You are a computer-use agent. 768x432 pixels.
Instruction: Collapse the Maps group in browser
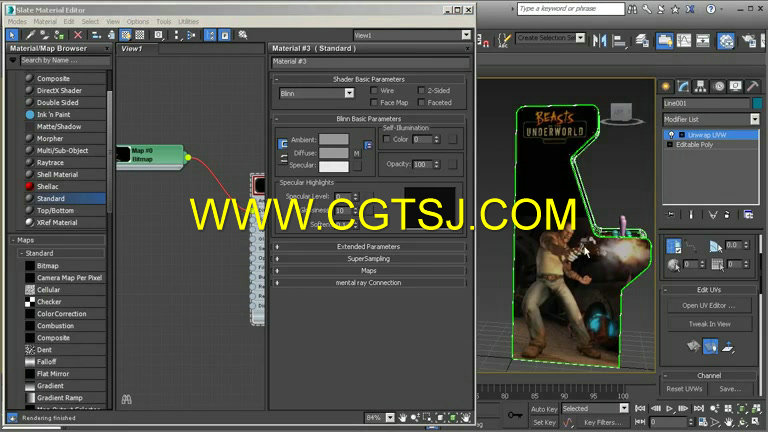(x=13, y=240)
